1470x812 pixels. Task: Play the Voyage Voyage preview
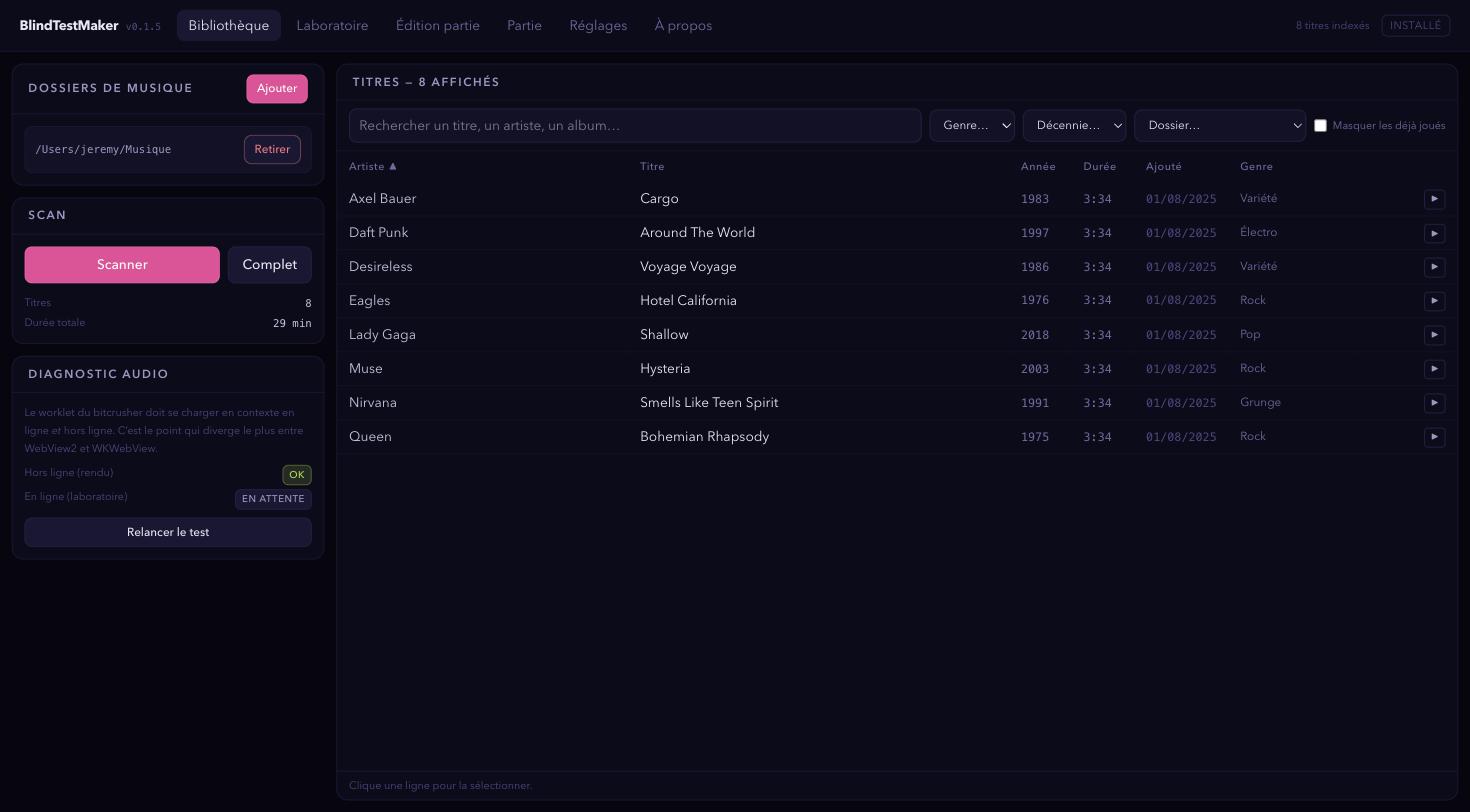click(x=1434, y=267)
